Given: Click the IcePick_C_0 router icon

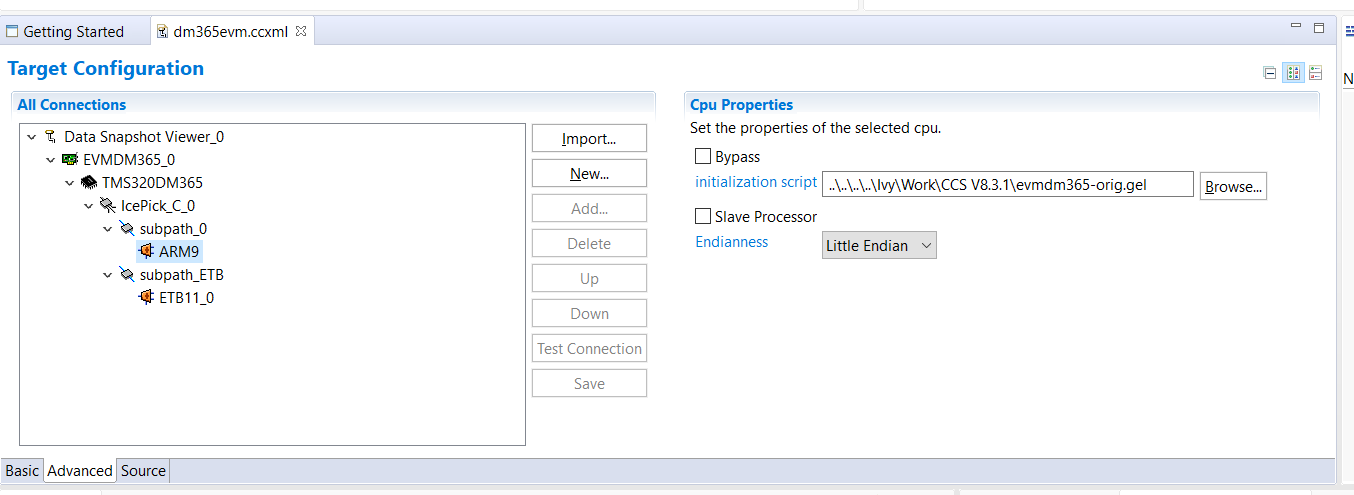Looking at the screenshot, I should [x=108, y=206].
